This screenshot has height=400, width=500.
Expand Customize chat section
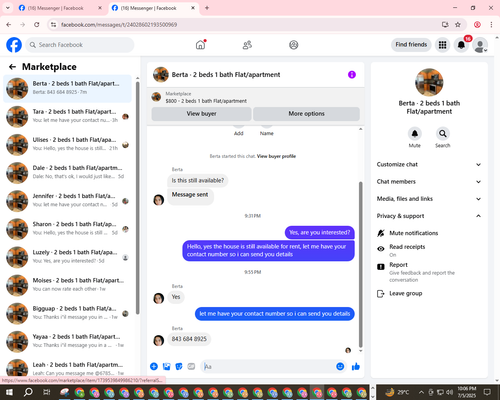(x=429, y=164)
